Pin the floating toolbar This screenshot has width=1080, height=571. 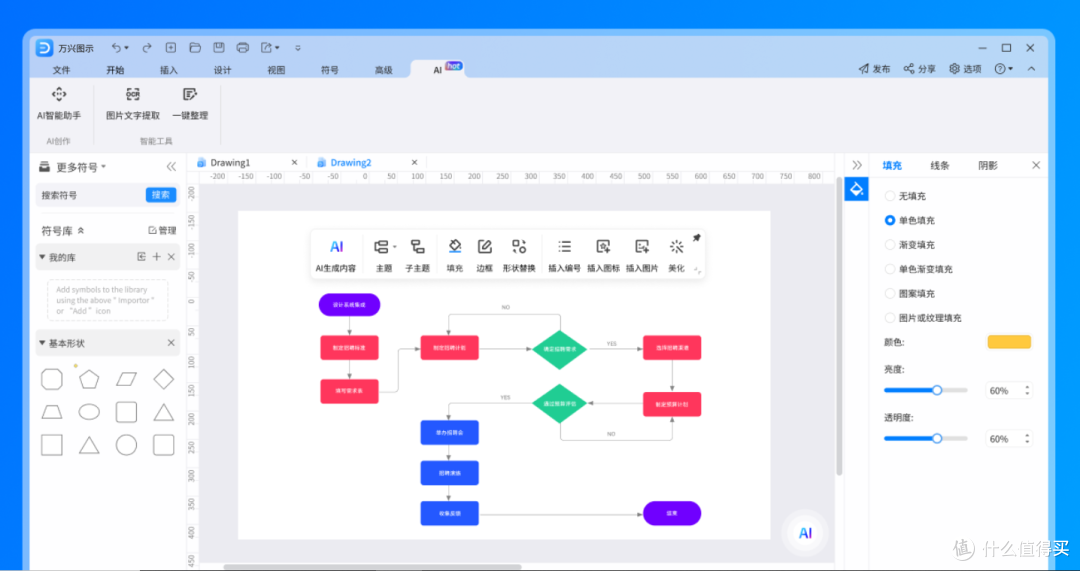(x=696, y=238)
